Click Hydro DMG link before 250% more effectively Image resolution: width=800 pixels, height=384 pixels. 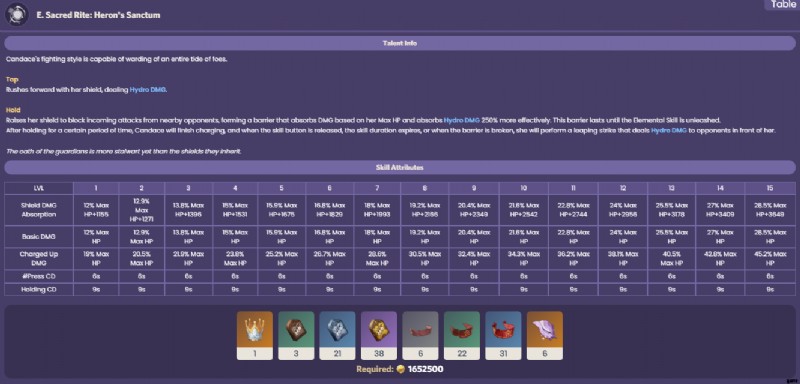point(461,120)
